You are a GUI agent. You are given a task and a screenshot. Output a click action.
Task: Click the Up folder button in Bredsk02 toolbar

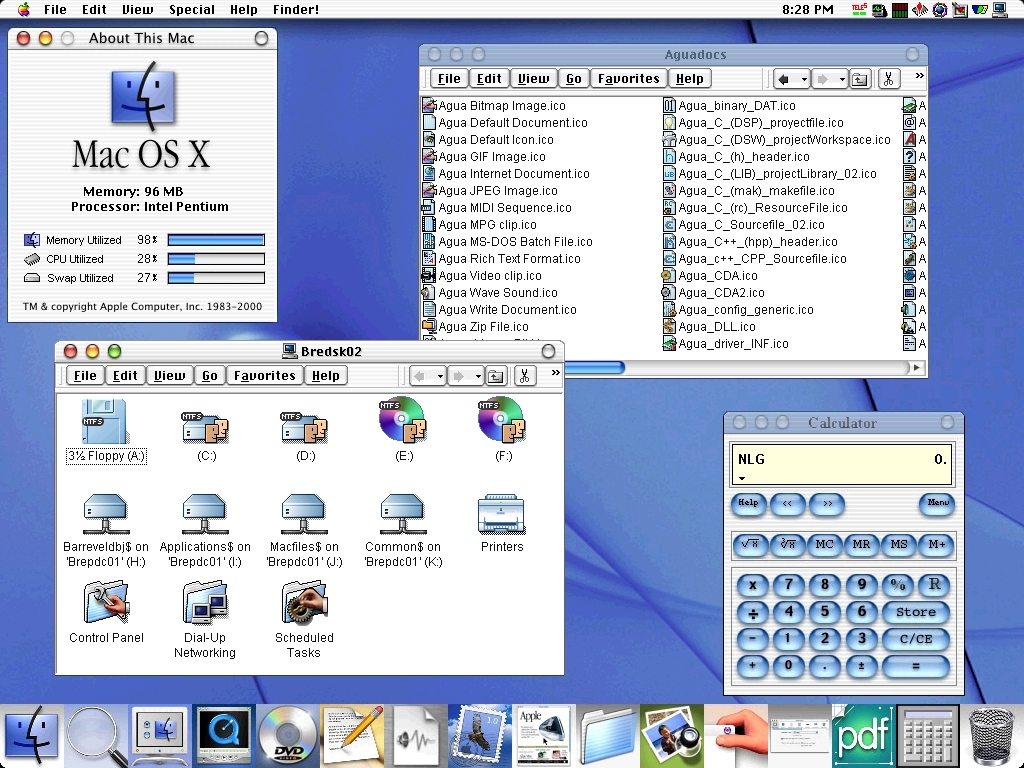click(x=496, y=376)
